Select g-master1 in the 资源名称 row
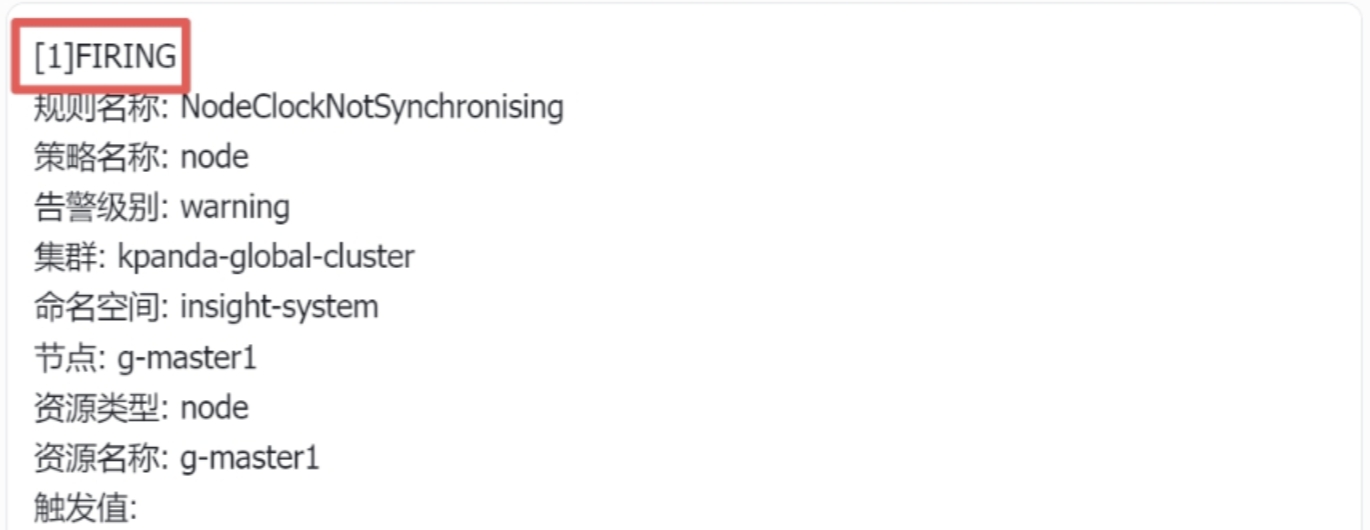 [249, 458]
